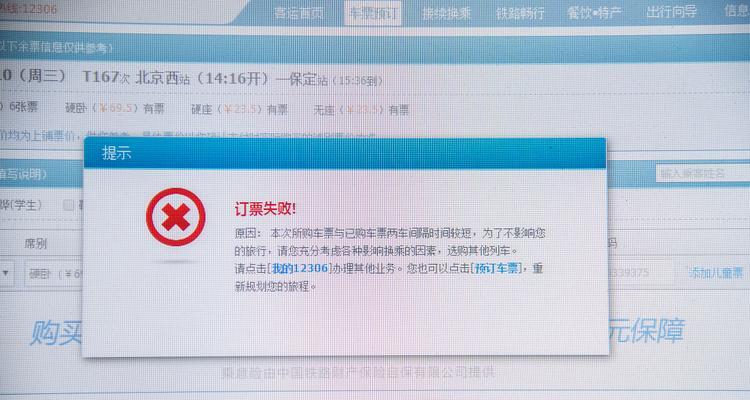Select the 车票预订 navigation tab
Screen dimensions: 750x400
tap(373, 13)
